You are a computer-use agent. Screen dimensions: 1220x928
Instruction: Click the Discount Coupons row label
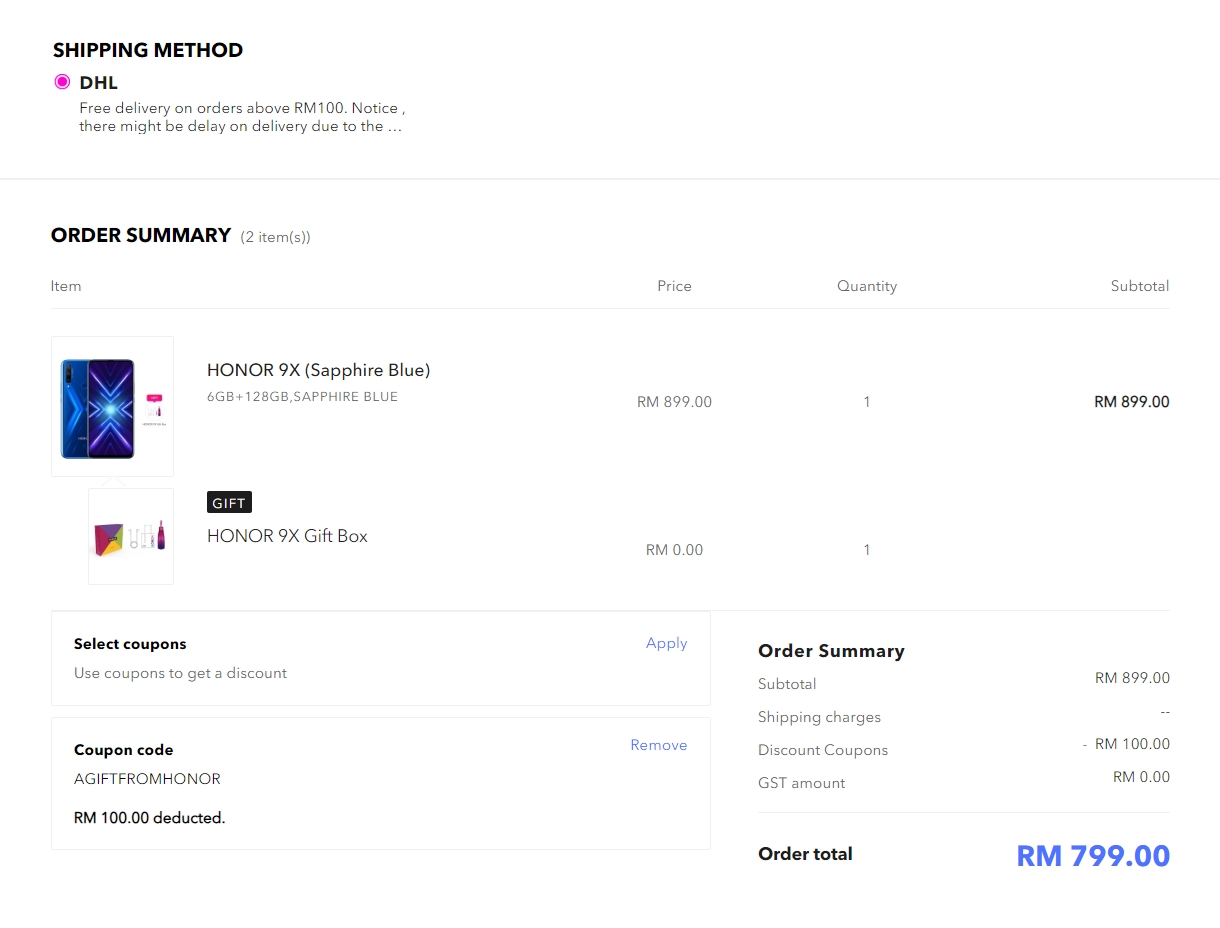point(822,750)
